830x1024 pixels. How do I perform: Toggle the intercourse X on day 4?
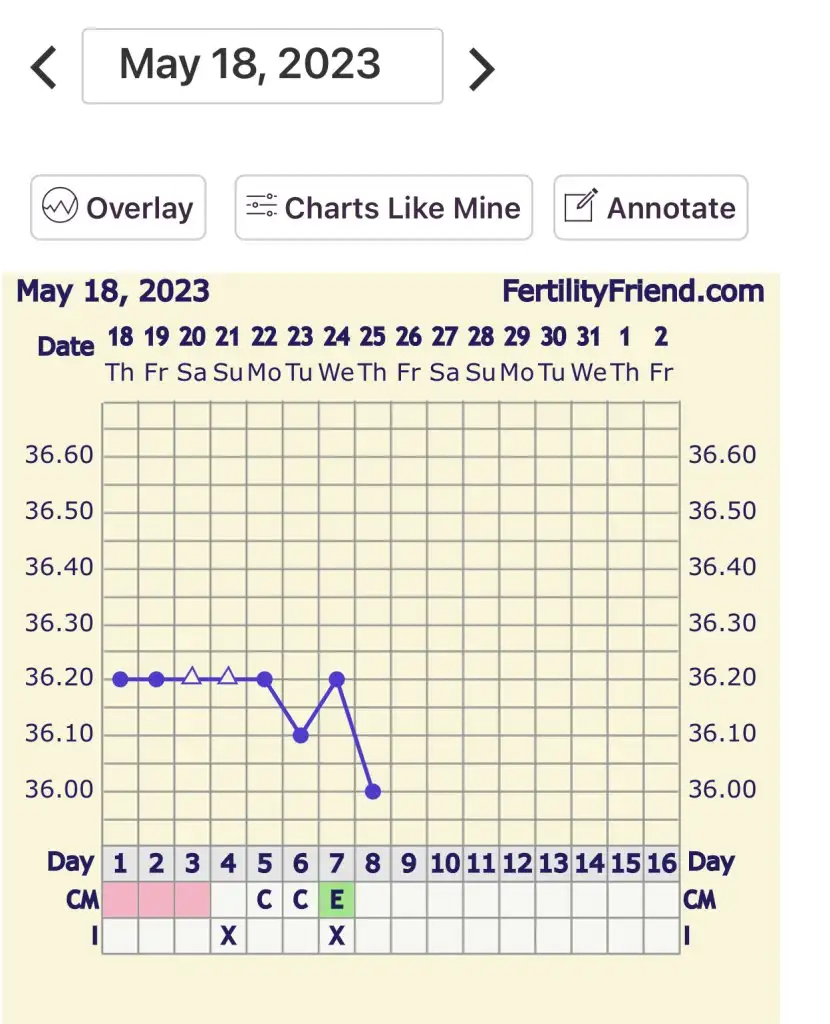(x=228, y=936)
